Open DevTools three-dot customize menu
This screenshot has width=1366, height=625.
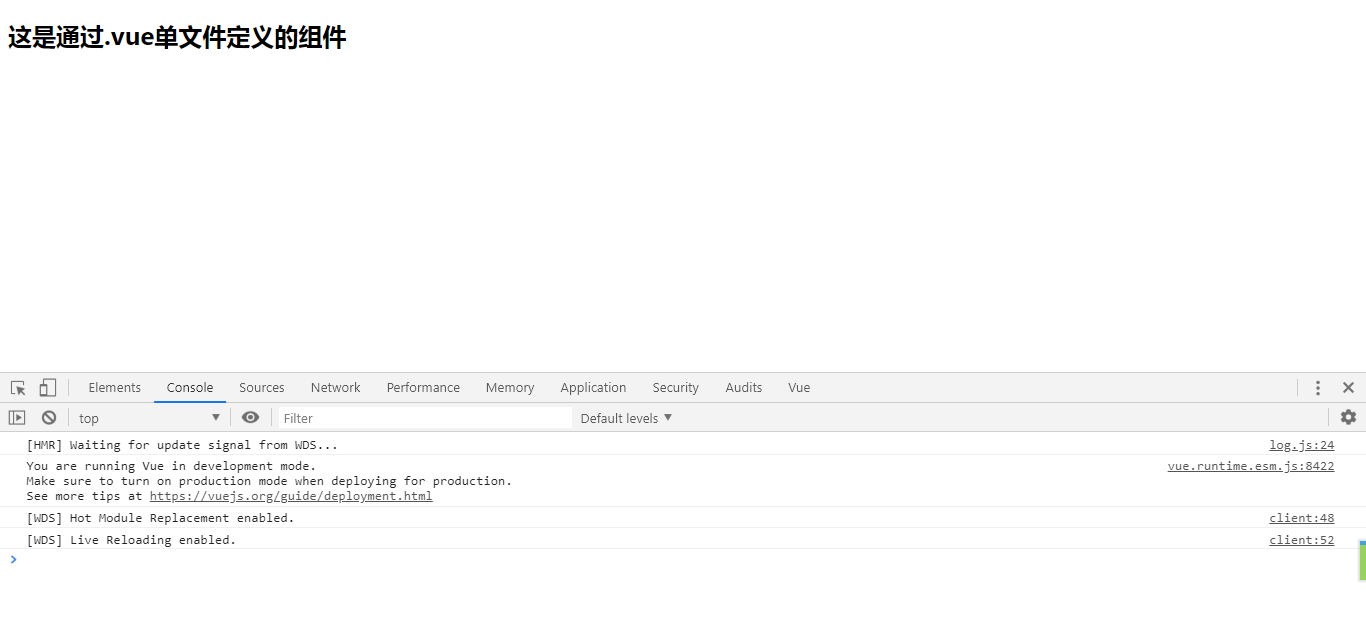coord(1318,388)
